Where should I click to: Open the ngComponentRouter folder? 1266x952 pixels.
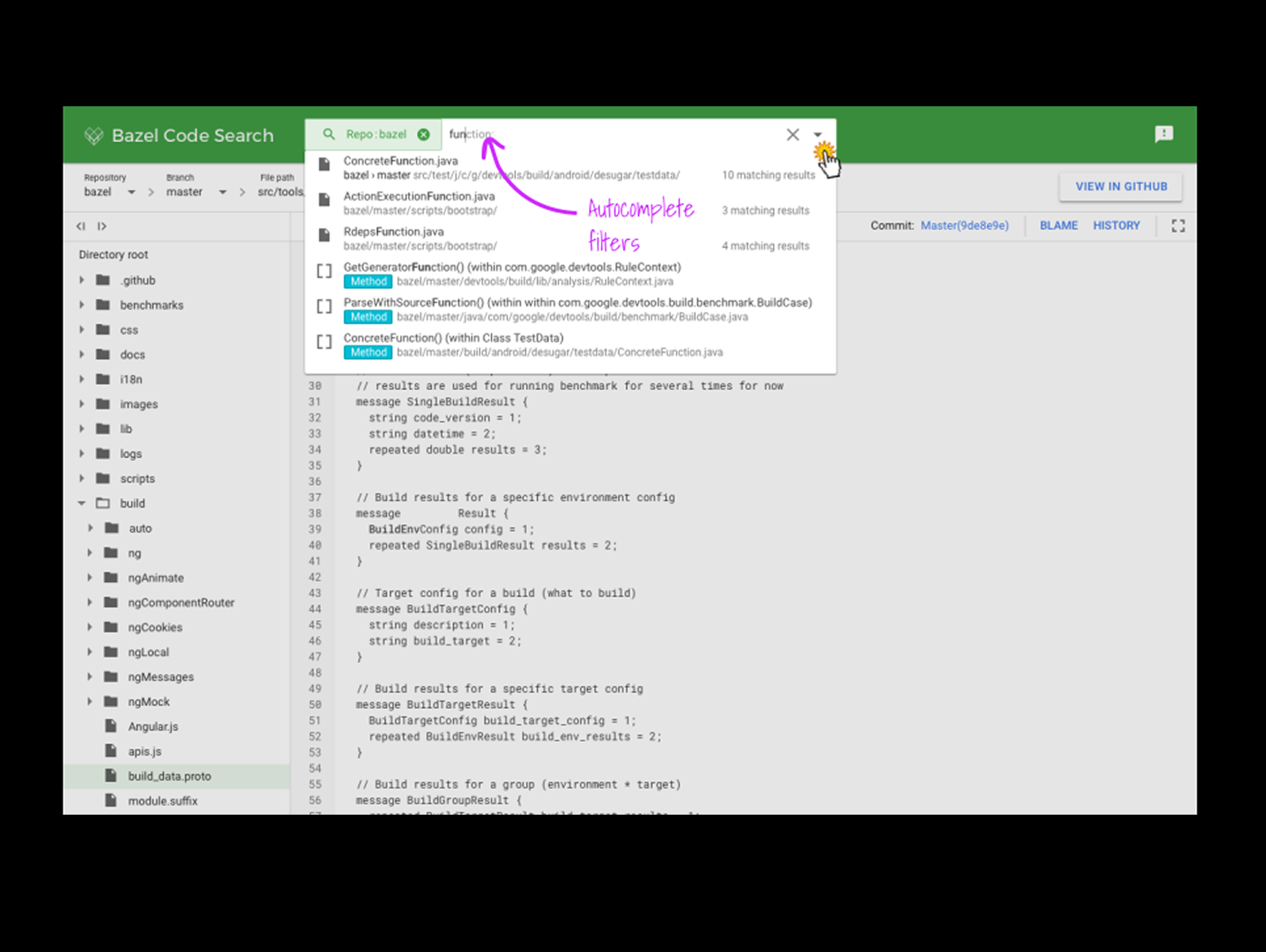181,603
